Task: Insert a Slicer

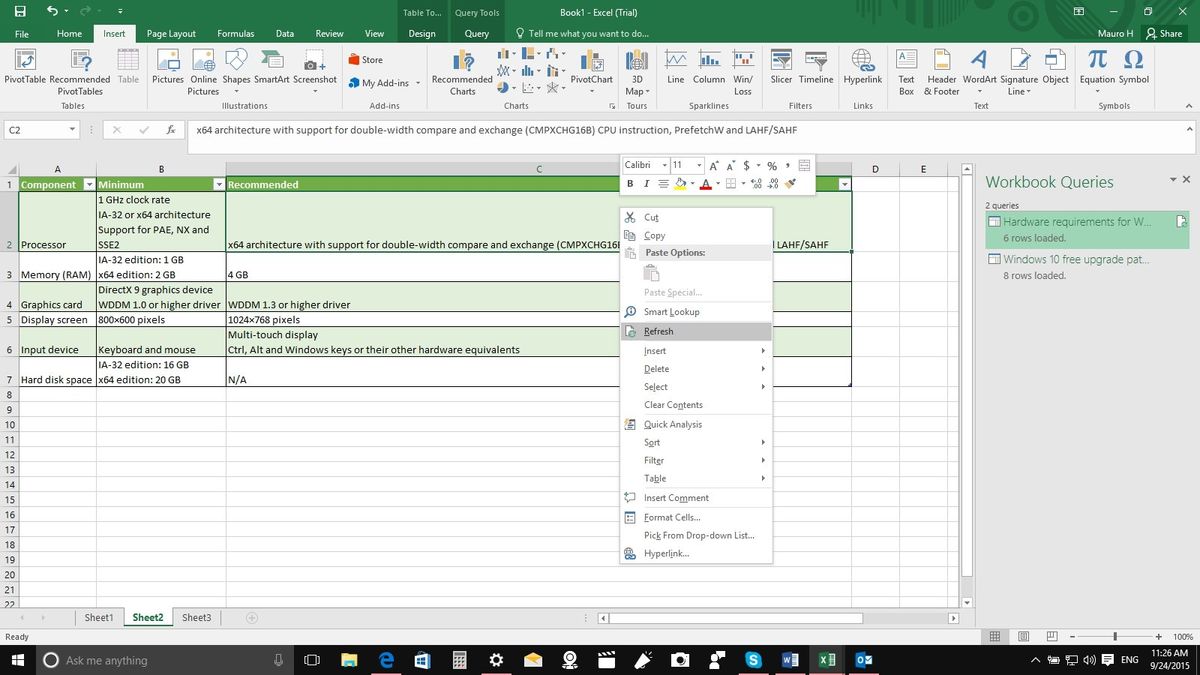Action: [781, 70]
